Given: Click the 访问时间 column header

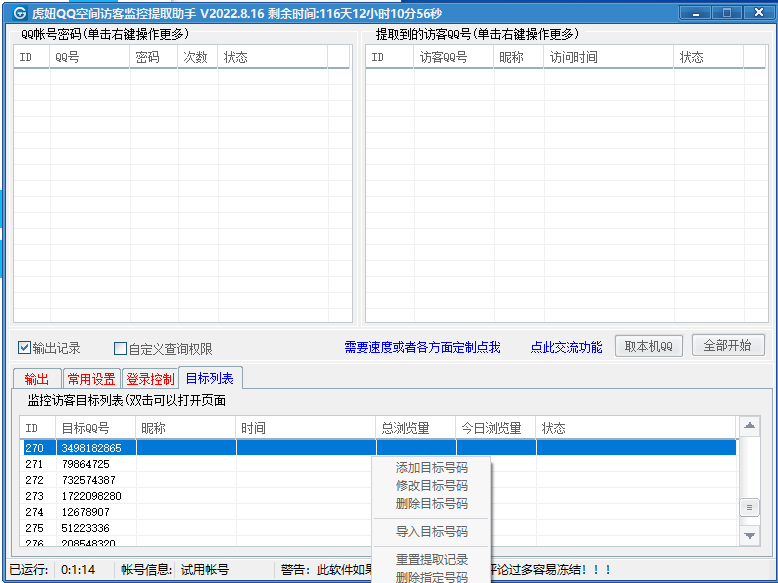Looking at the screenshot, I should pos(609,57).
